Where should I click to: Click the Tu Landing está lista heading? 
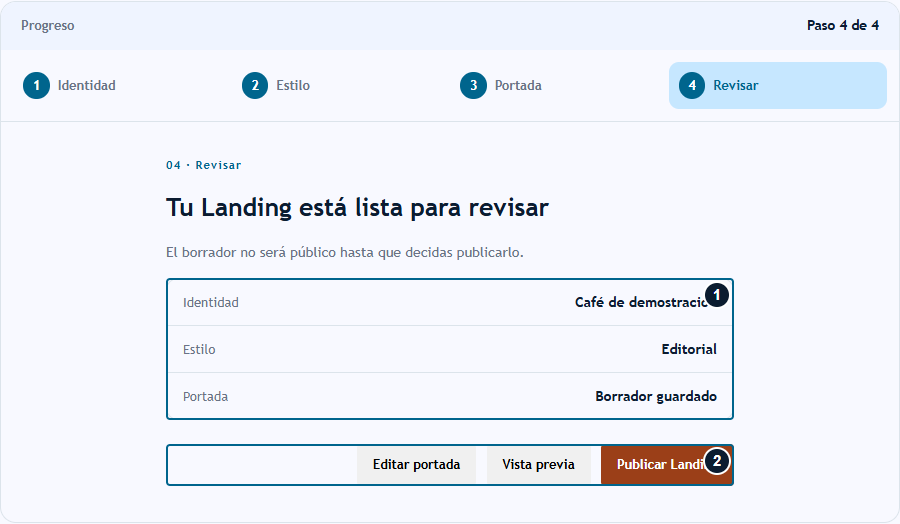tap(357, 208)
